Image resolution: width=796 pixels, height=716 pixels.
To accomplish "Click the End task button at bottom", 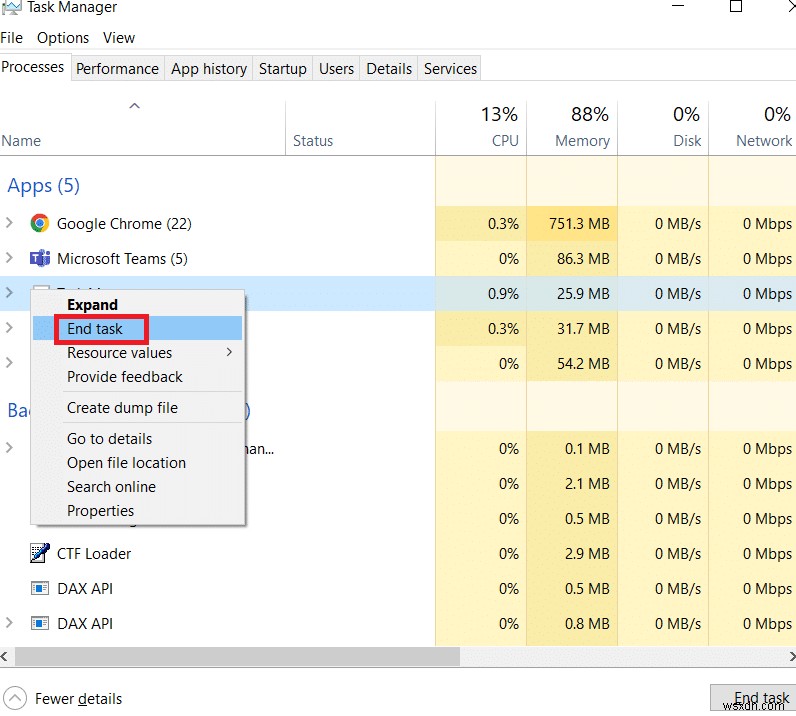I will pos(754,698).
